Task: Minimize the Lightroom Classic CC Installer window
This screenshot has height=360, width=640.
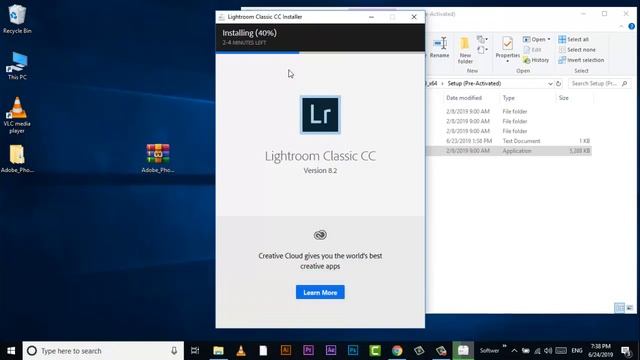Action: (371, 17)
